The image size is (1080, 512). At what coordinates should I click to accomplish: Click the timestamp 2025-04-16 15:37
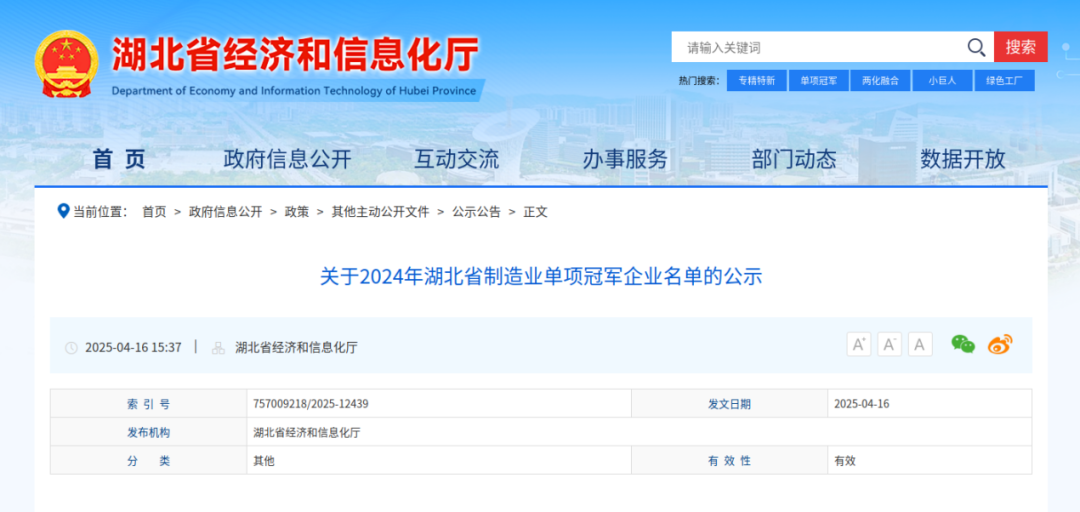tap(133, 347)
